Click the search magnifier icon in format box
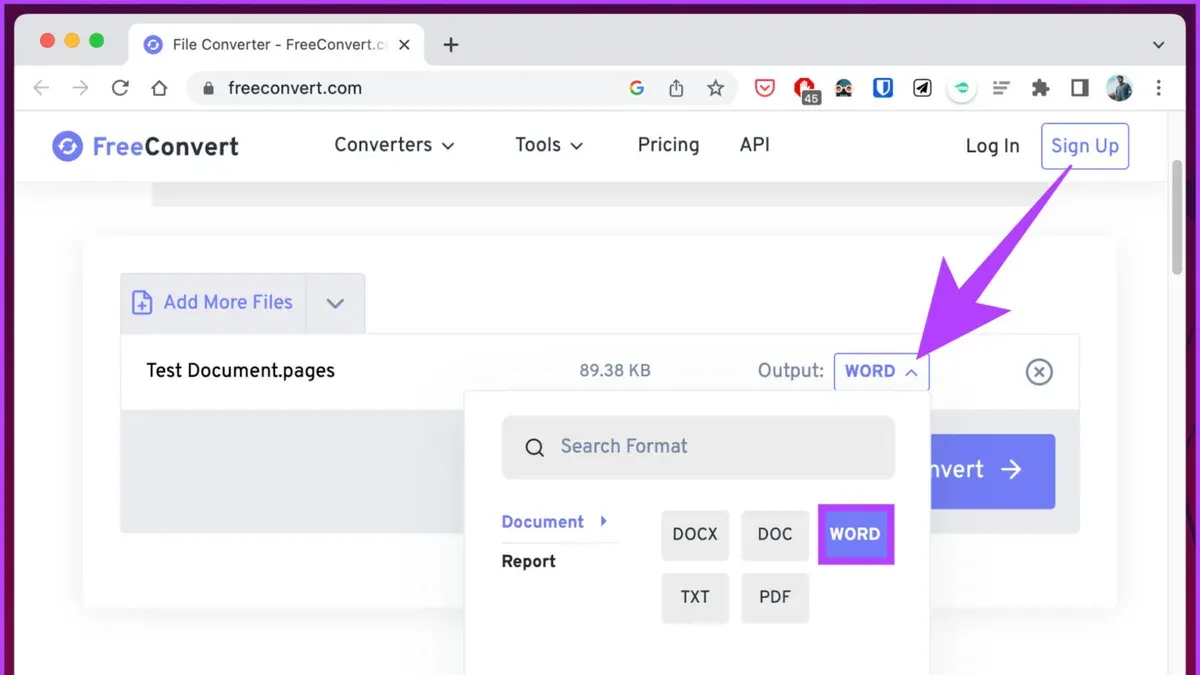1200x675 pixels. [x=535, y=447]
